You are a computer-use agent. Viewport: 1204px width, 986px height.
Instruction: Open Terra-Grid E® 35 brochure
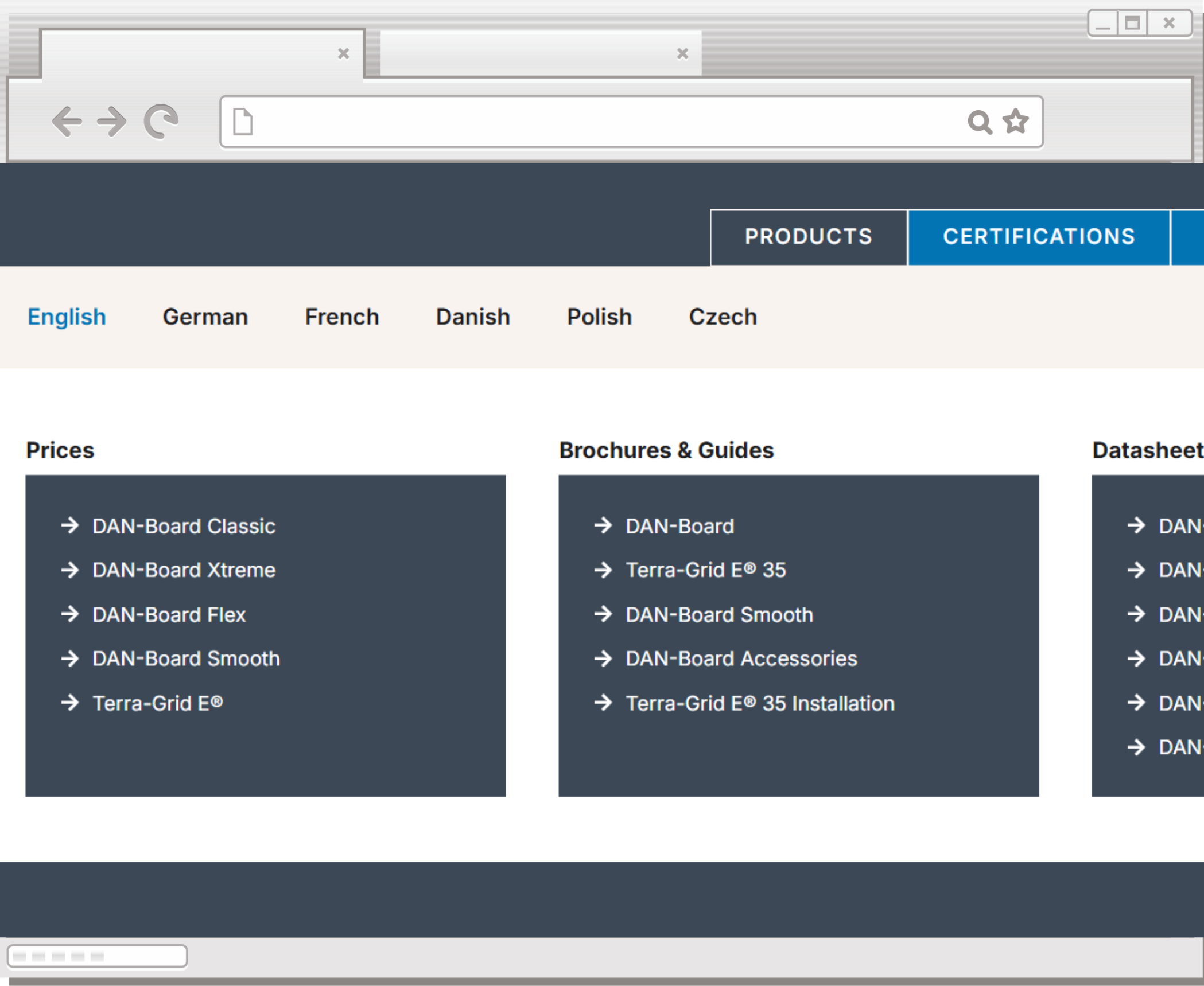[705, 570]
